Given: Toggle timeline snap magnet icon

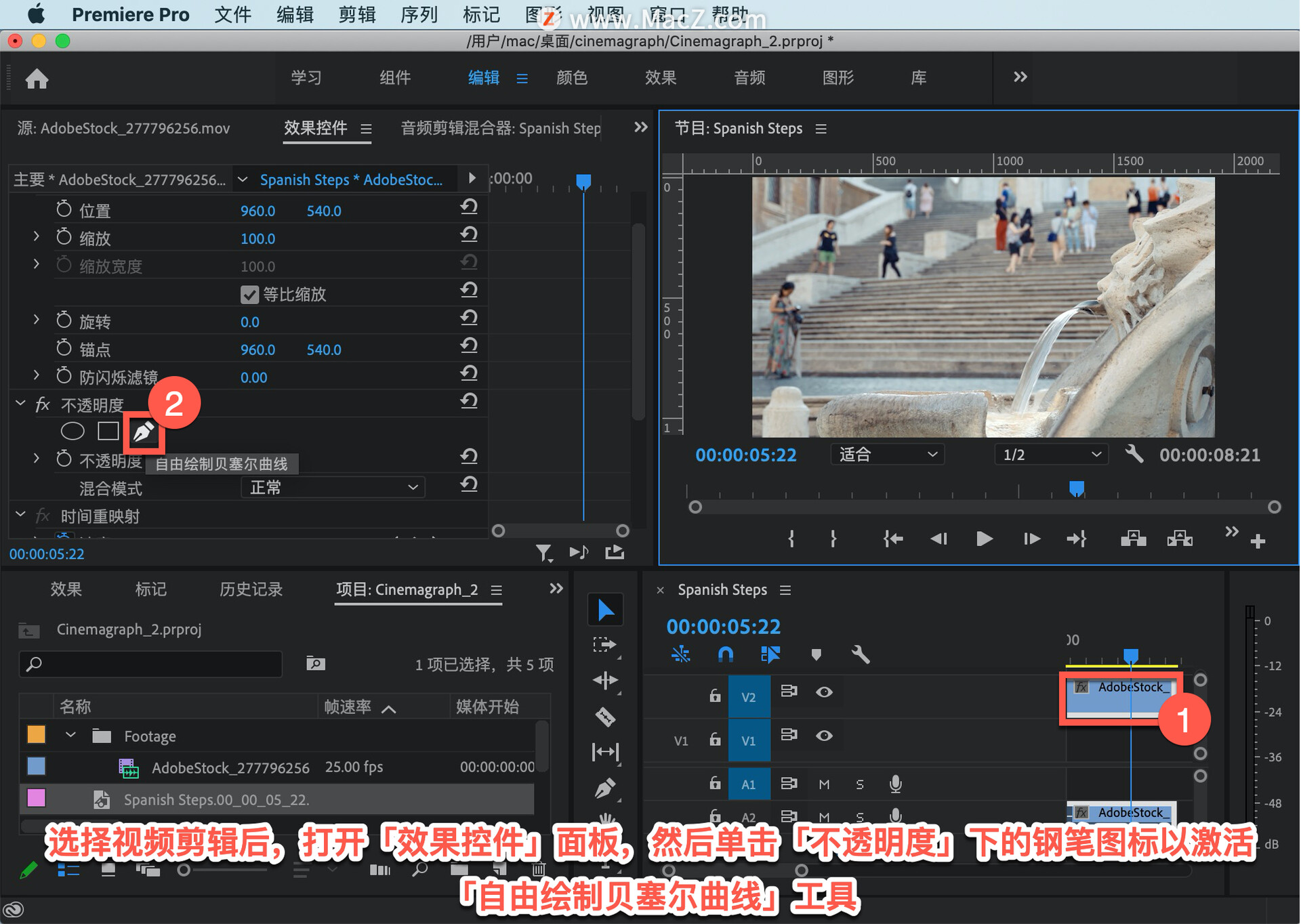Looking at the screenshot, I should pyautogui.click(x=725, y=654).
